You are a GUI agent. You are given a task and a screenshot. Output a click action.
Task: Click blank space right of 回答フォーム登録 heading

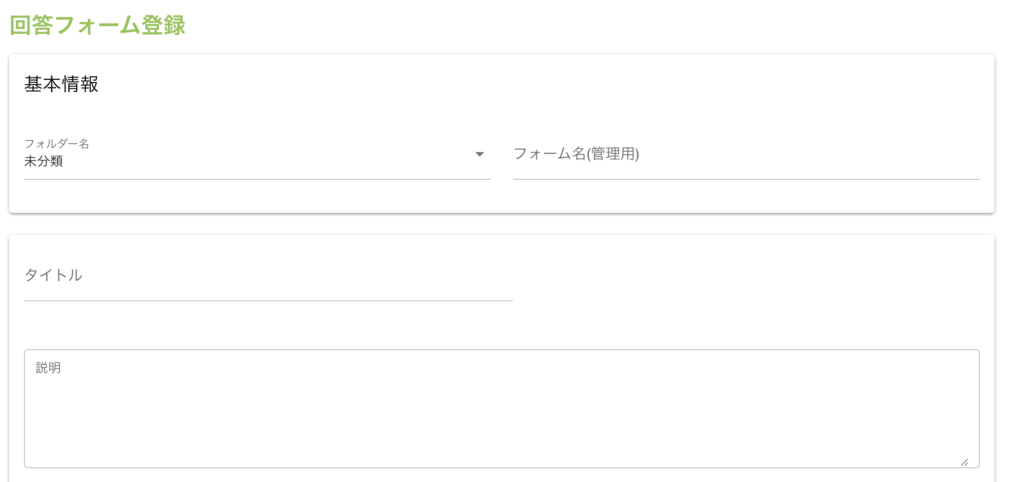(x=600, y=25)
